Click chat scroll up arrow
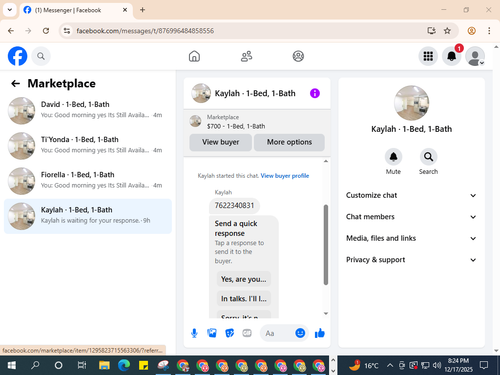Viewport: 500px width, 375px height. pos(326,161)
